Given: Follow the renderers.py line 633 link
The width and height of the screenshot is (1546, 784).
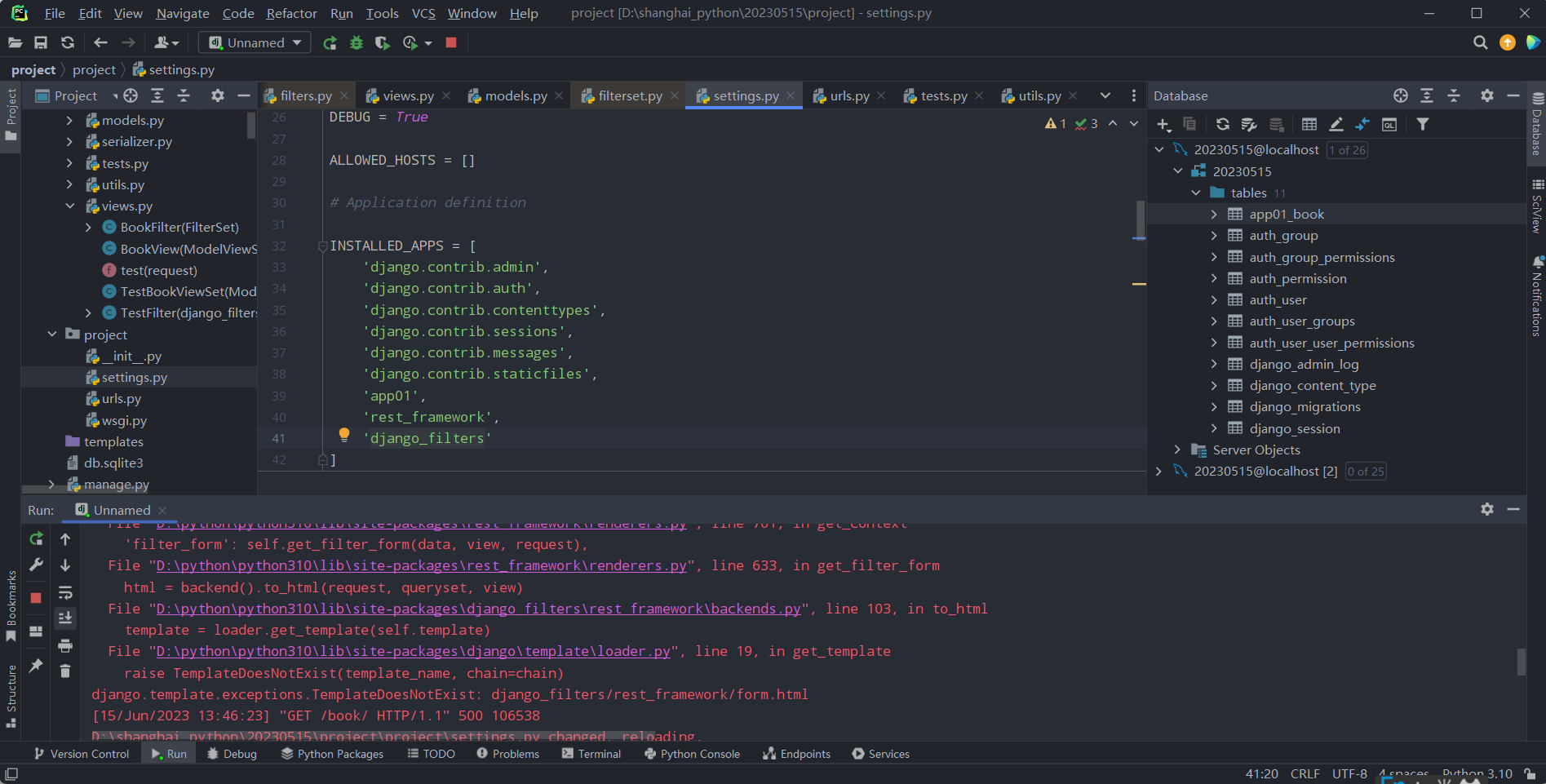Looking at the screenshot, I should [x=421, y=566].
